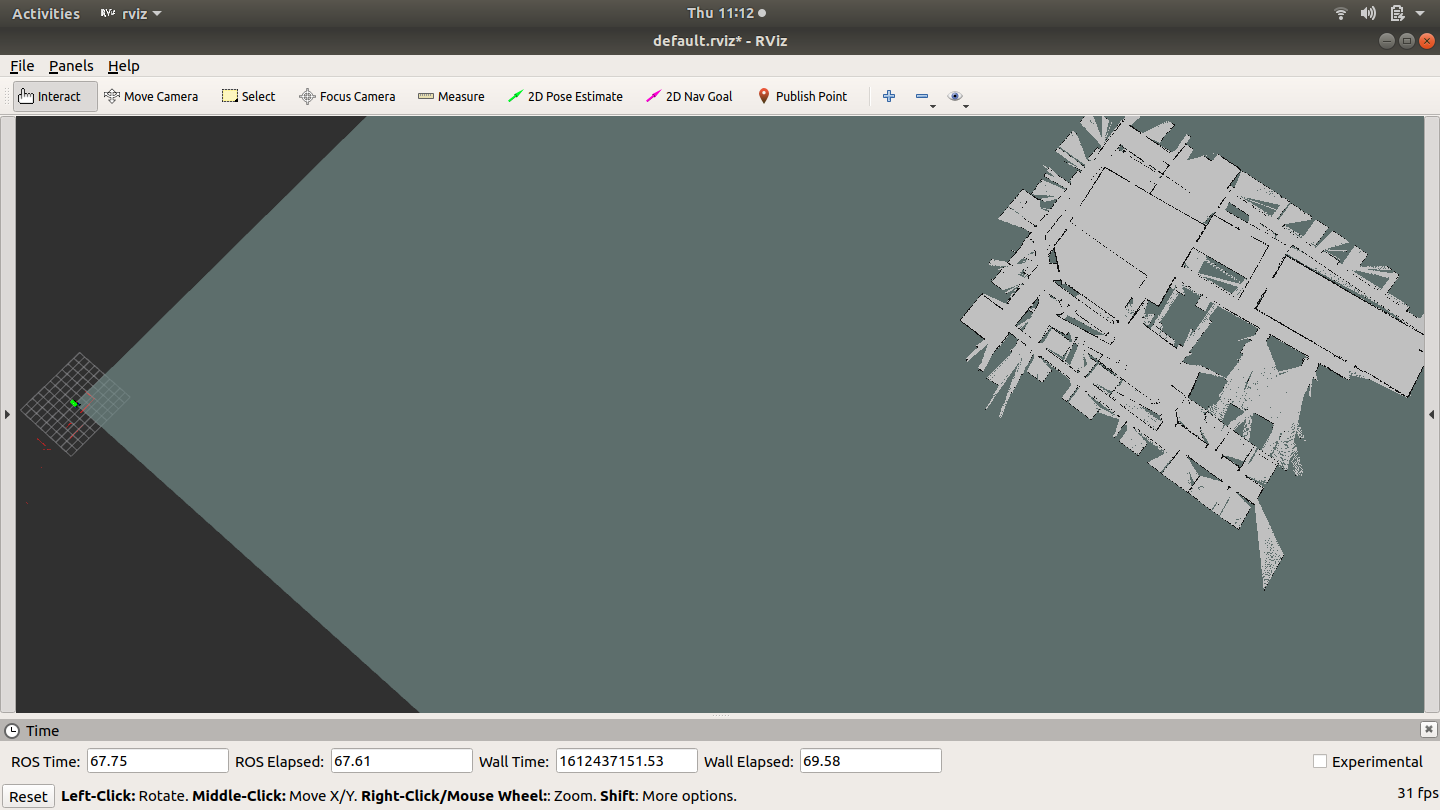Click the Time panel clock icon
This screenshot has width=1440, height=810.
pos(12,731)
